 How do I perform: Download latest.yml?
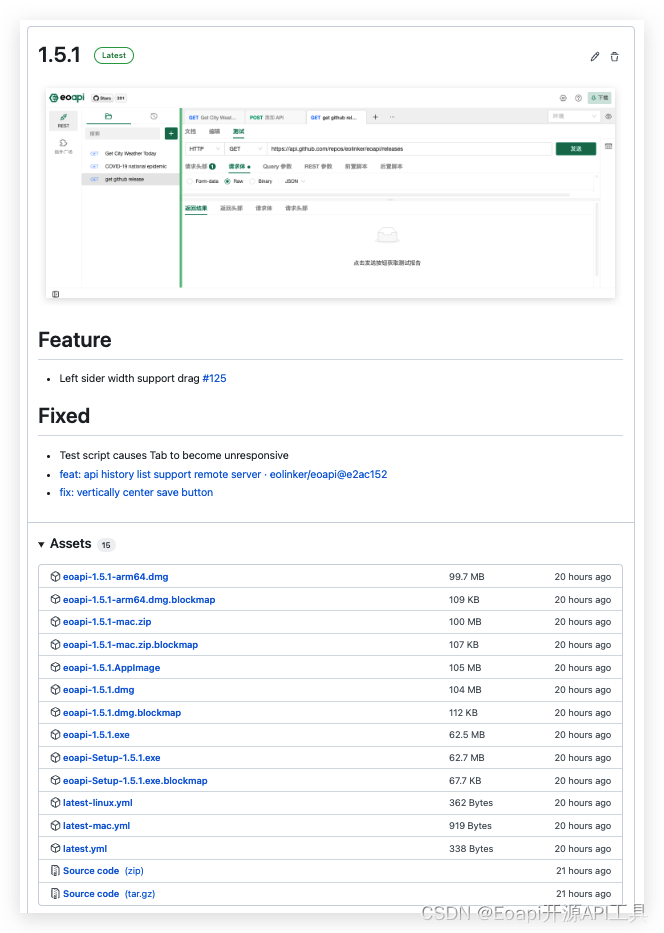click(85, 849)
